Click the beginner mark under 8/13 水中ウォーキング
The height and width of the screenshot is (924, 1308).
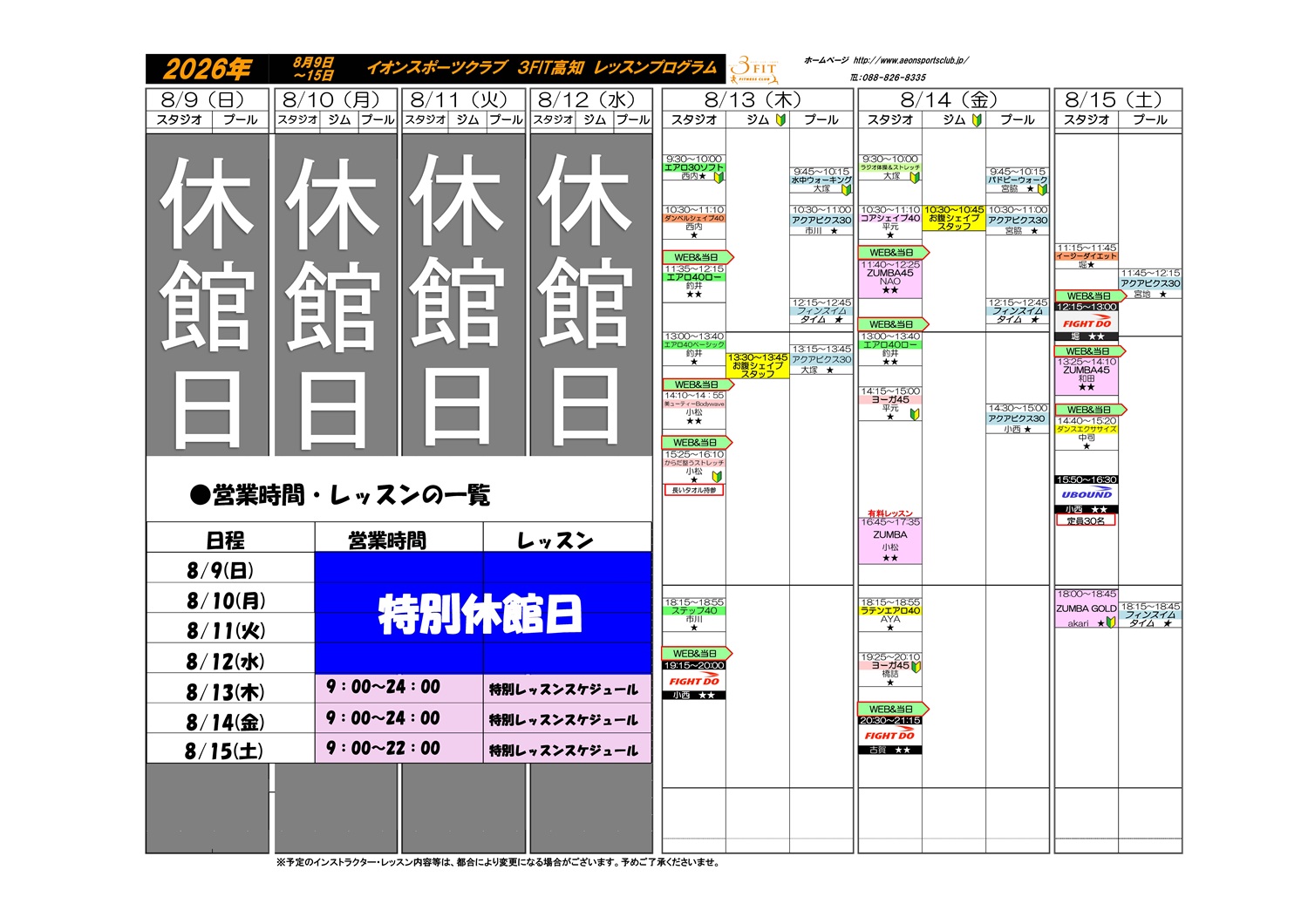tap(846, 189)
